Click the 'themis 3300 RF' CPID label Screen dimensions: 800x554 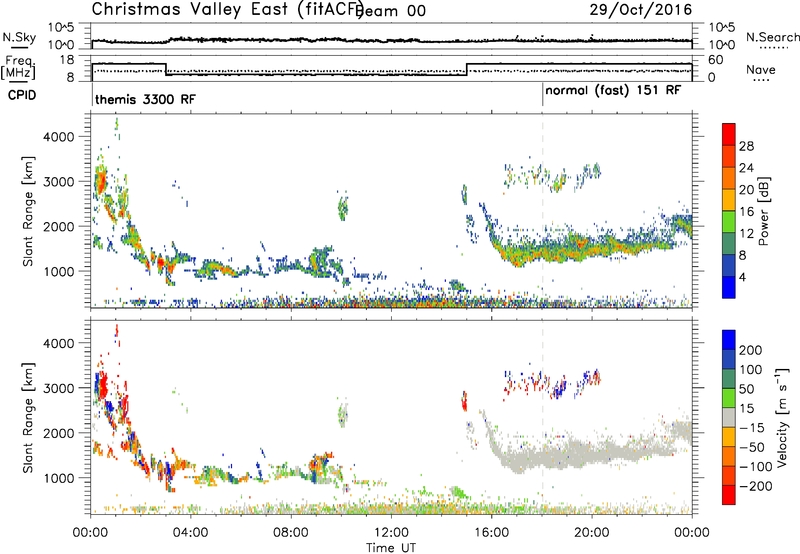(x=145, y=99)
